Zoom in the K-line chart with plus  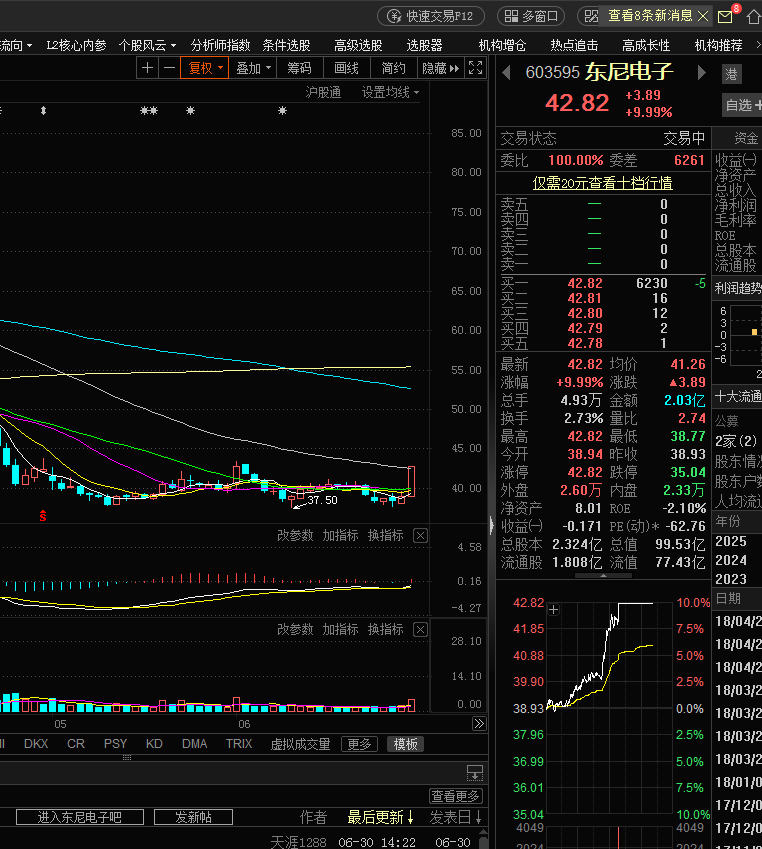click(147, 68)
